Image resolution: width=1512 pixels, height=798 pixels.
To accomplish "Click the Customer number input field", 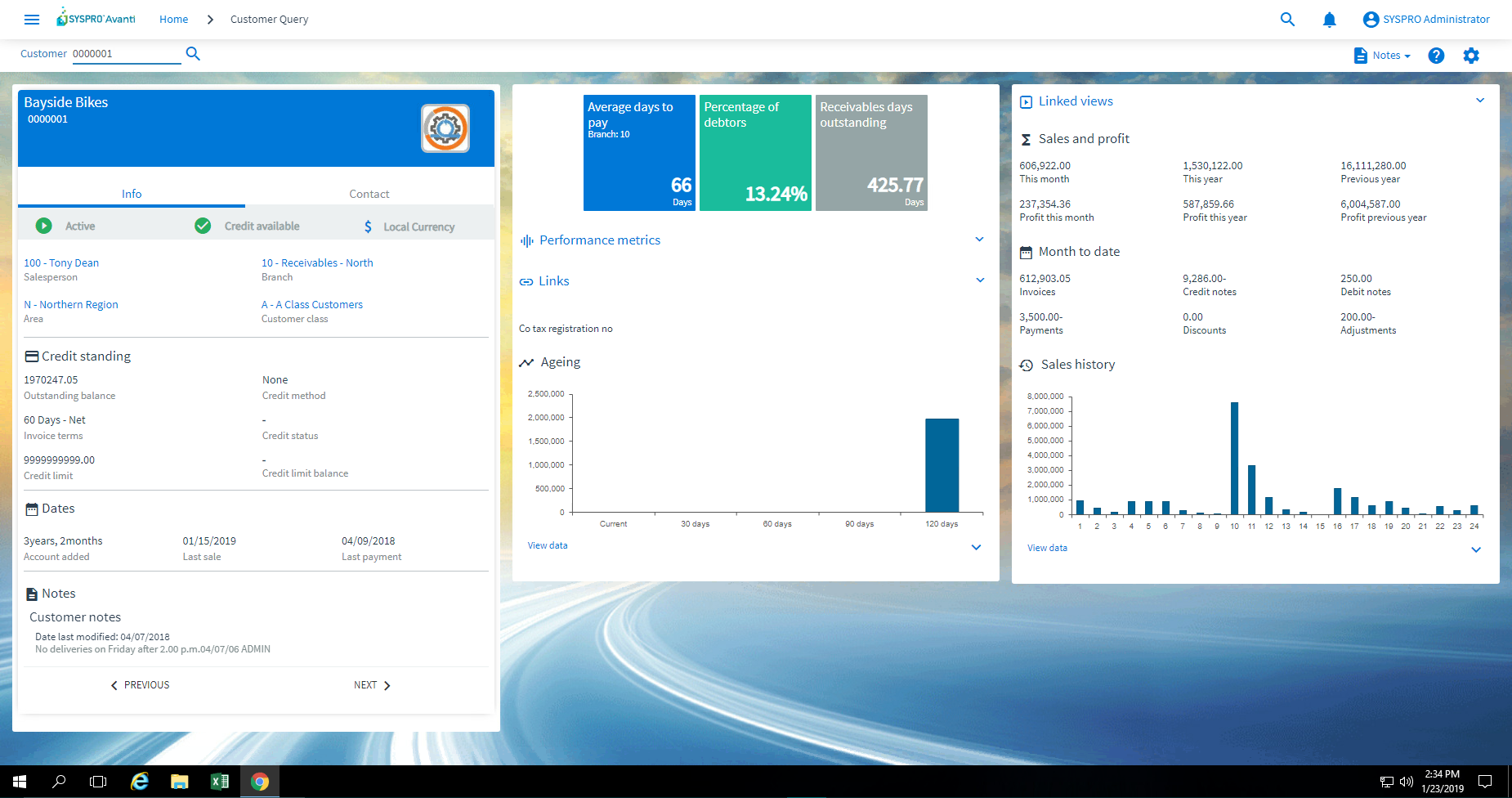I will point(125,54).
